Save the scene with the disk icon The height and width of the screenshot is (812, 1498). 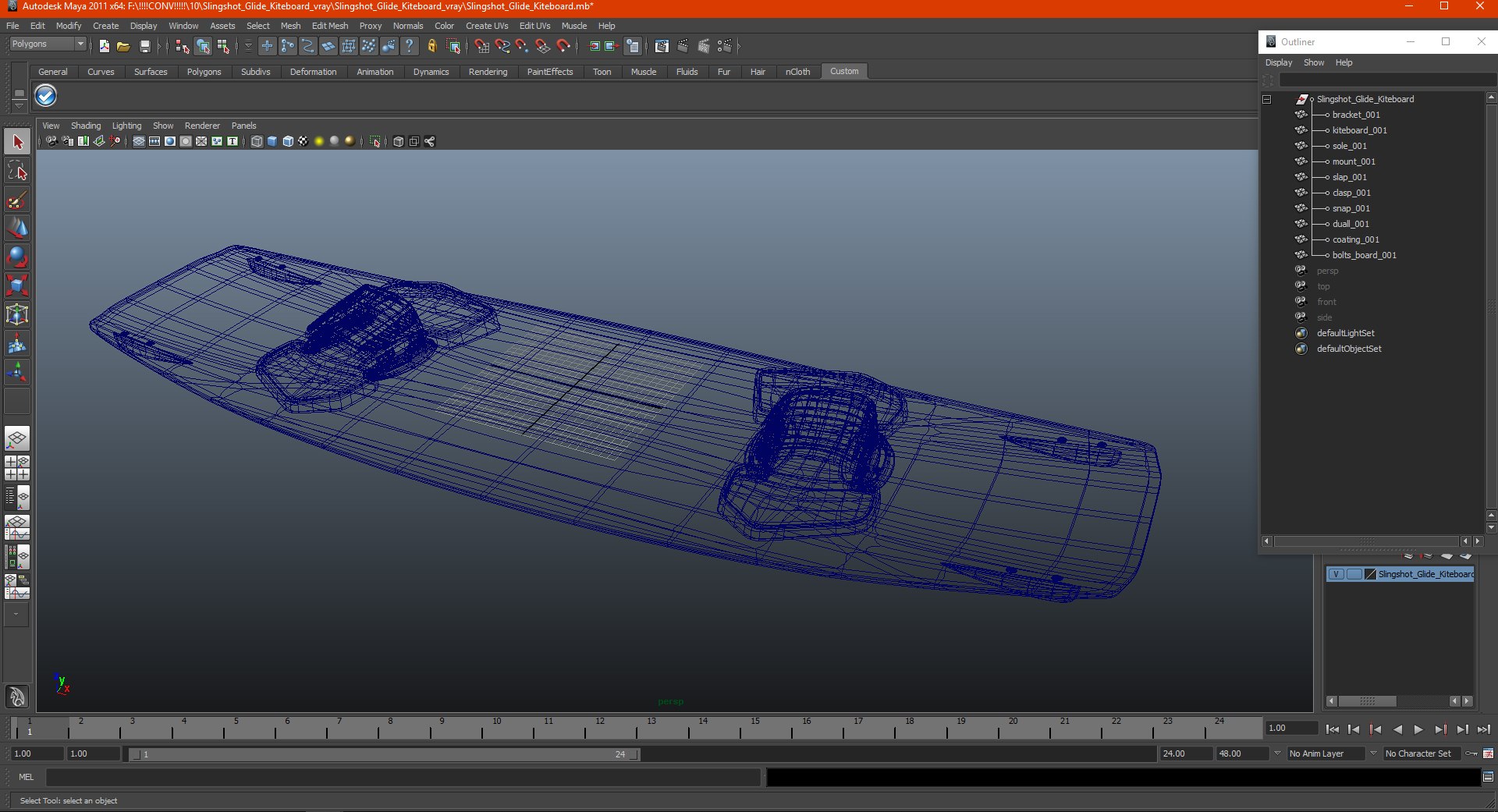144,47
